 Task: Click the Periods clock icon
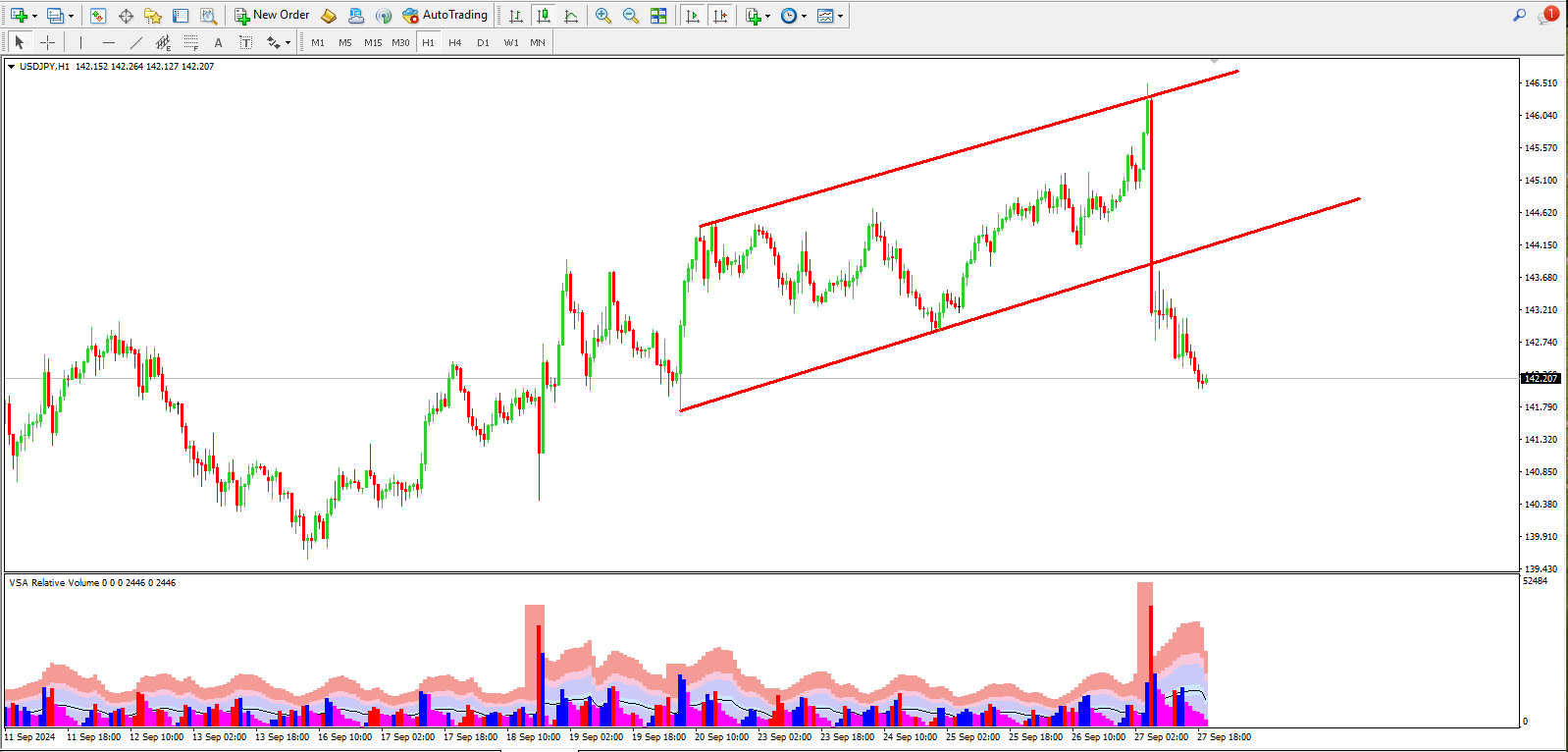(789, 16)
